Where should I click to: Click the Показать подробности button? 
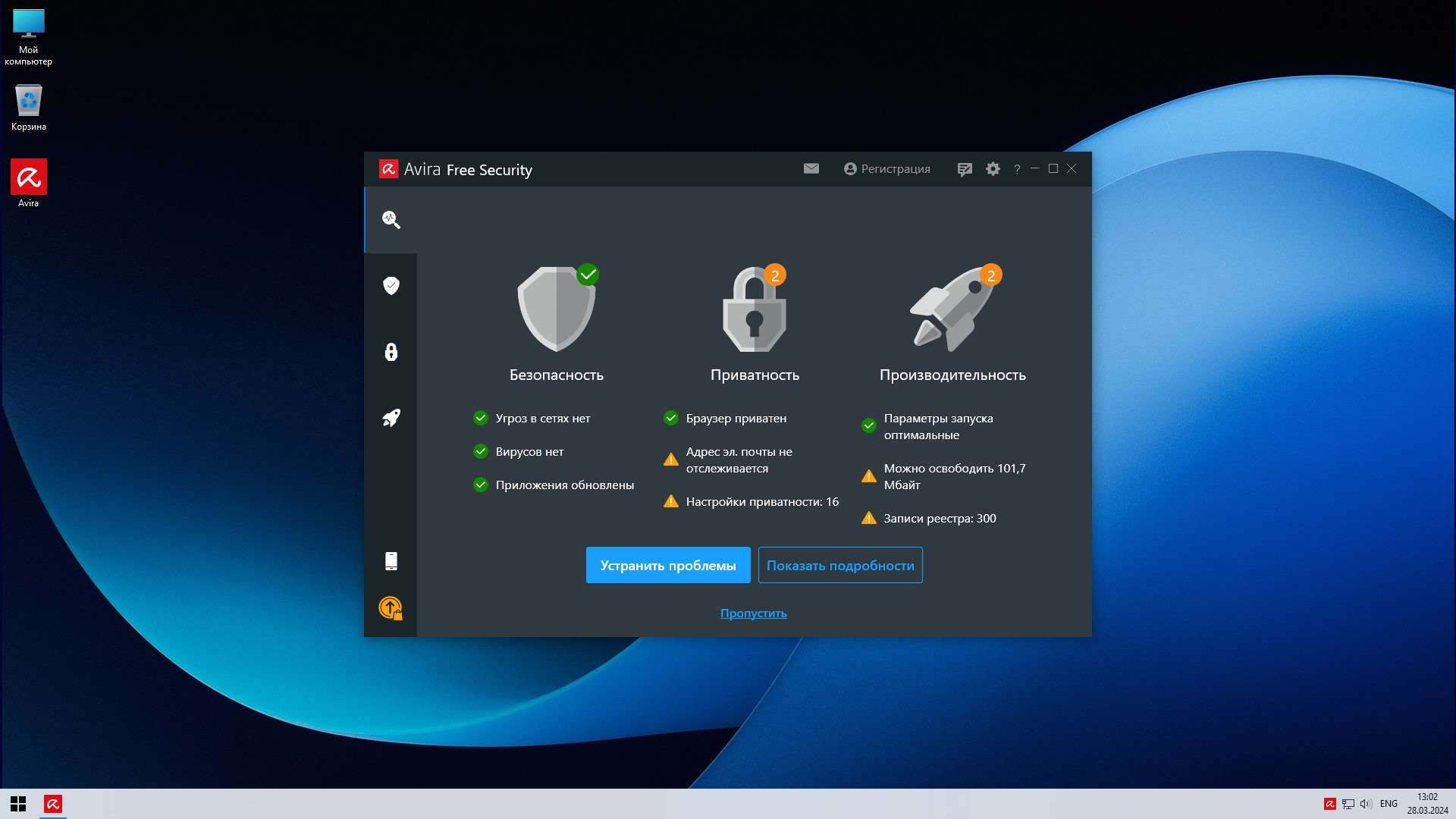[x=840, y=565]
